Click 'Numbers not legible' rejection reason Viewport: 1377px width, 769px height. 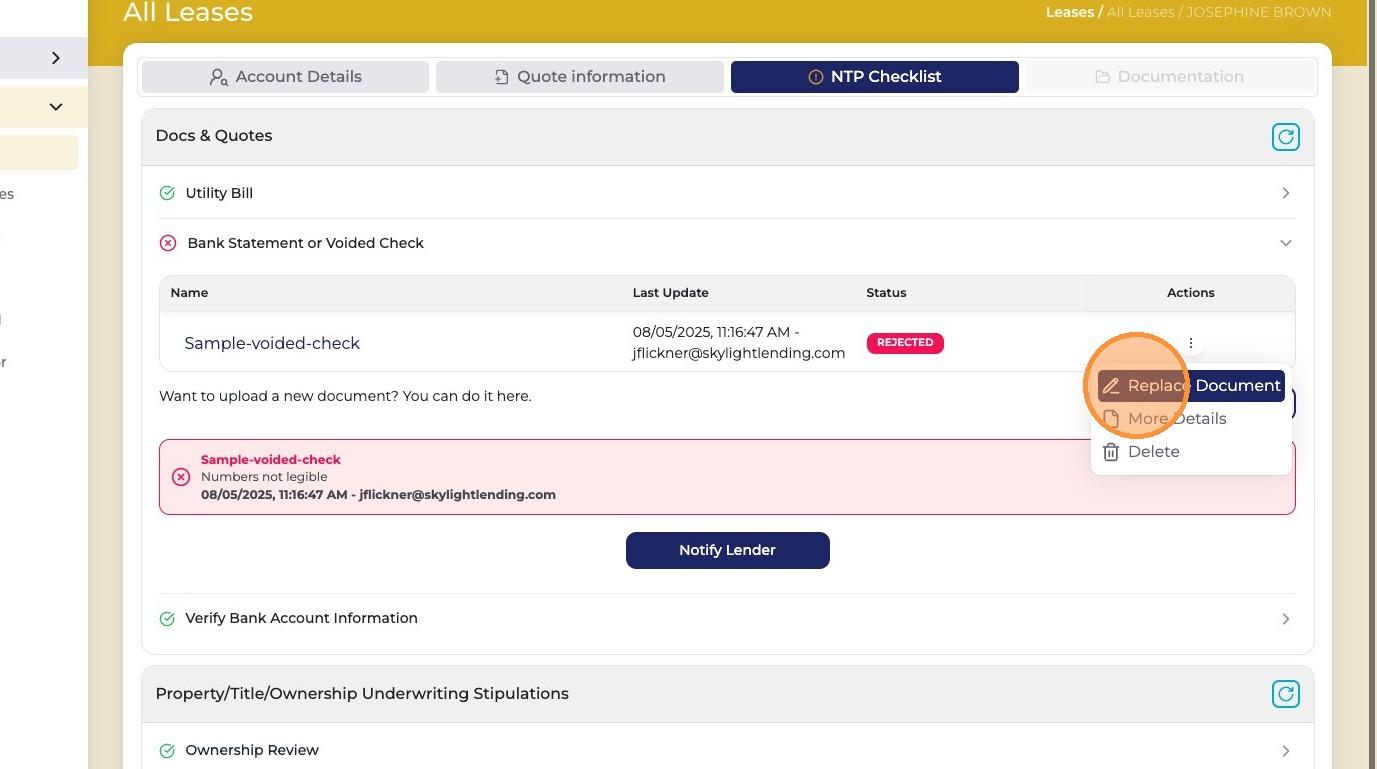[264, 477]
